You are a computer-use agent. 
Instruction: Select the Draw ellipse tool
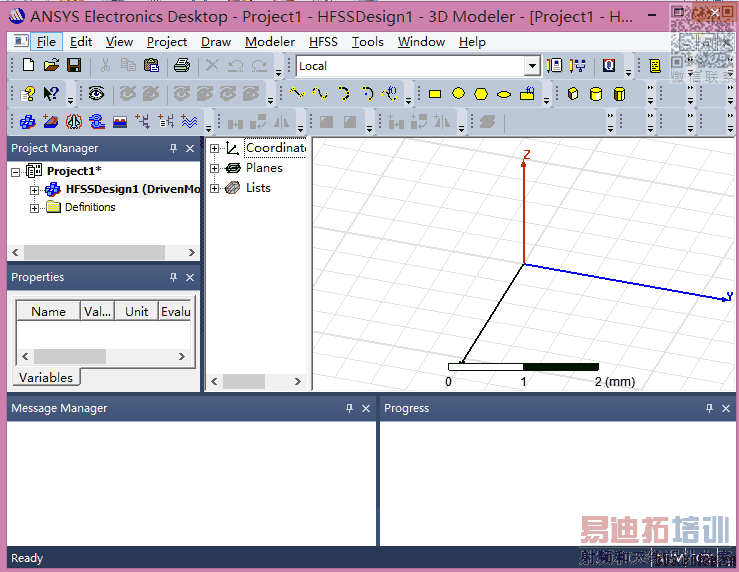pos(504,94)
